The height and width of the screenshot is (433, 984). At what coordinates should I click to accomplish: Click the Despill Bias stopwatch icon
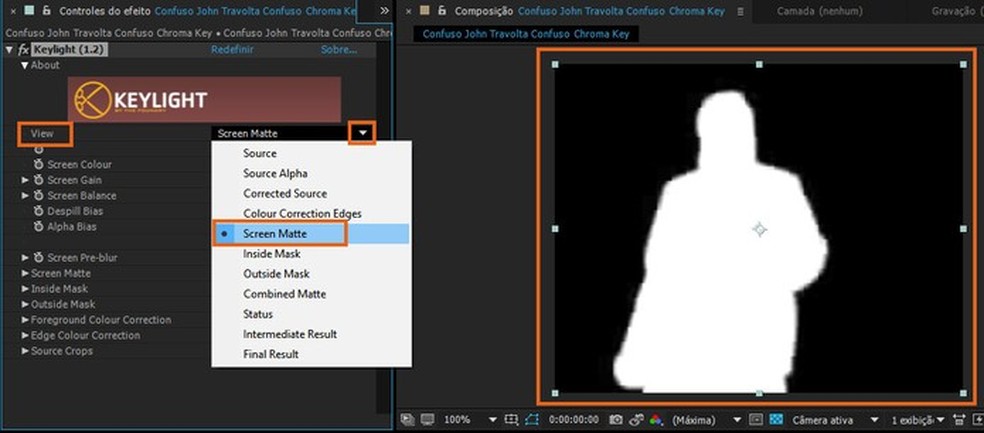(39, 211)
